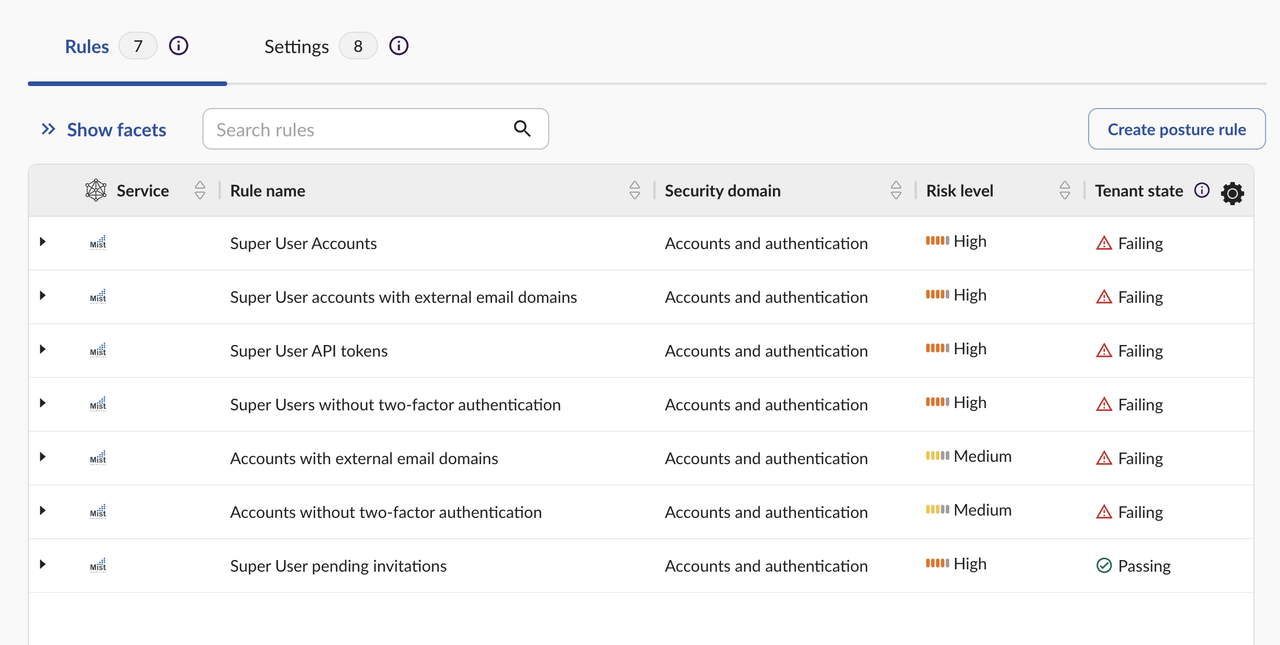Switch to the Settings tab
The height and width of the screenshot is (645, 1280).
coord(297,47)
